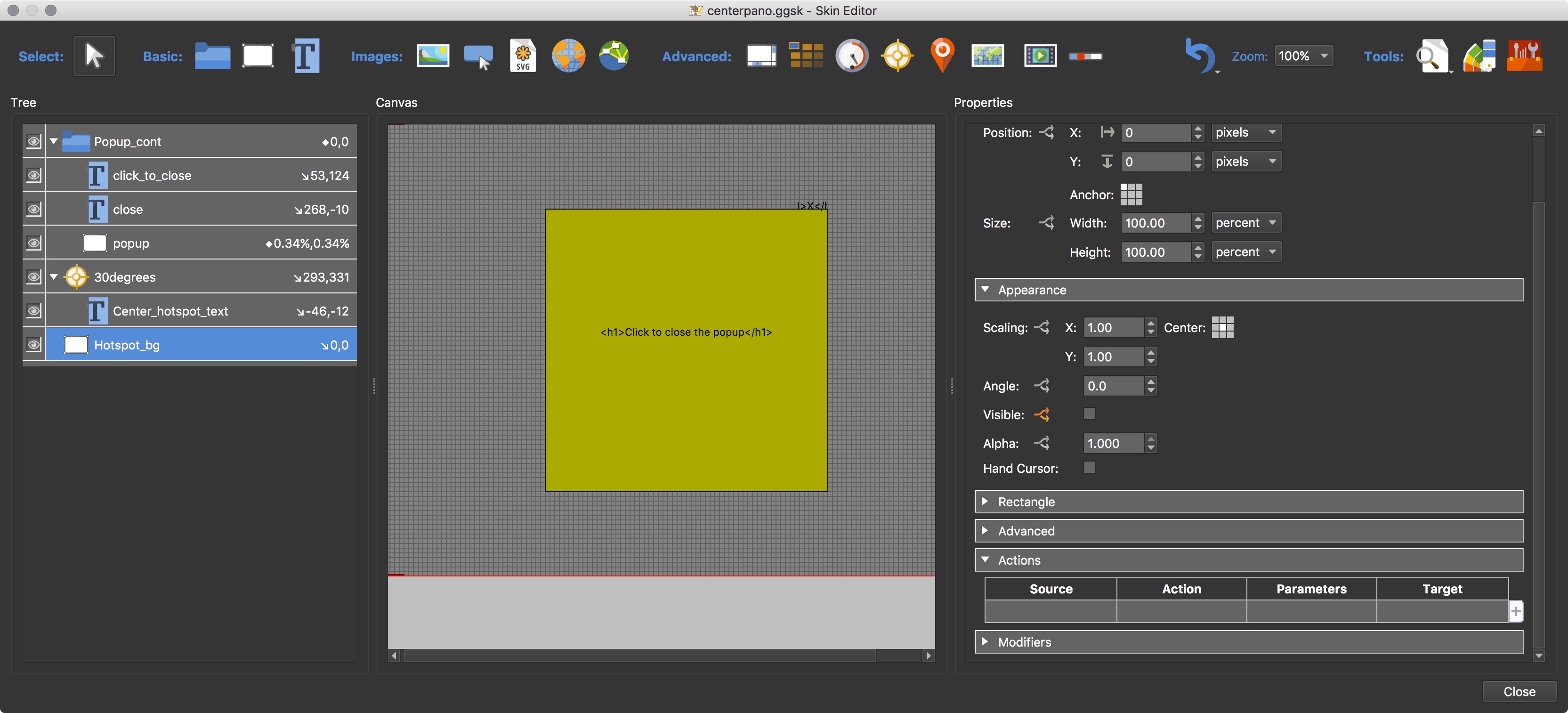Add a hotspot template element
This screenshot has height=713, width=1568.
pos(897,56)
